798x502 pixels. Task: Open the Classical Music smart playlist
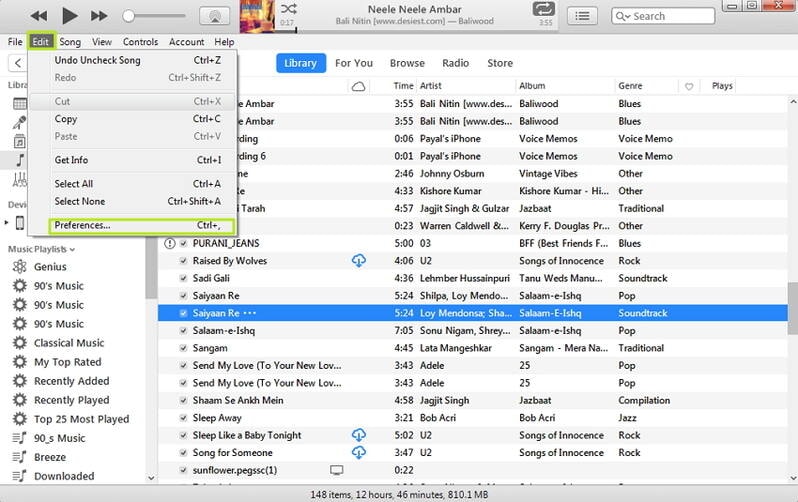pos(69,343)
